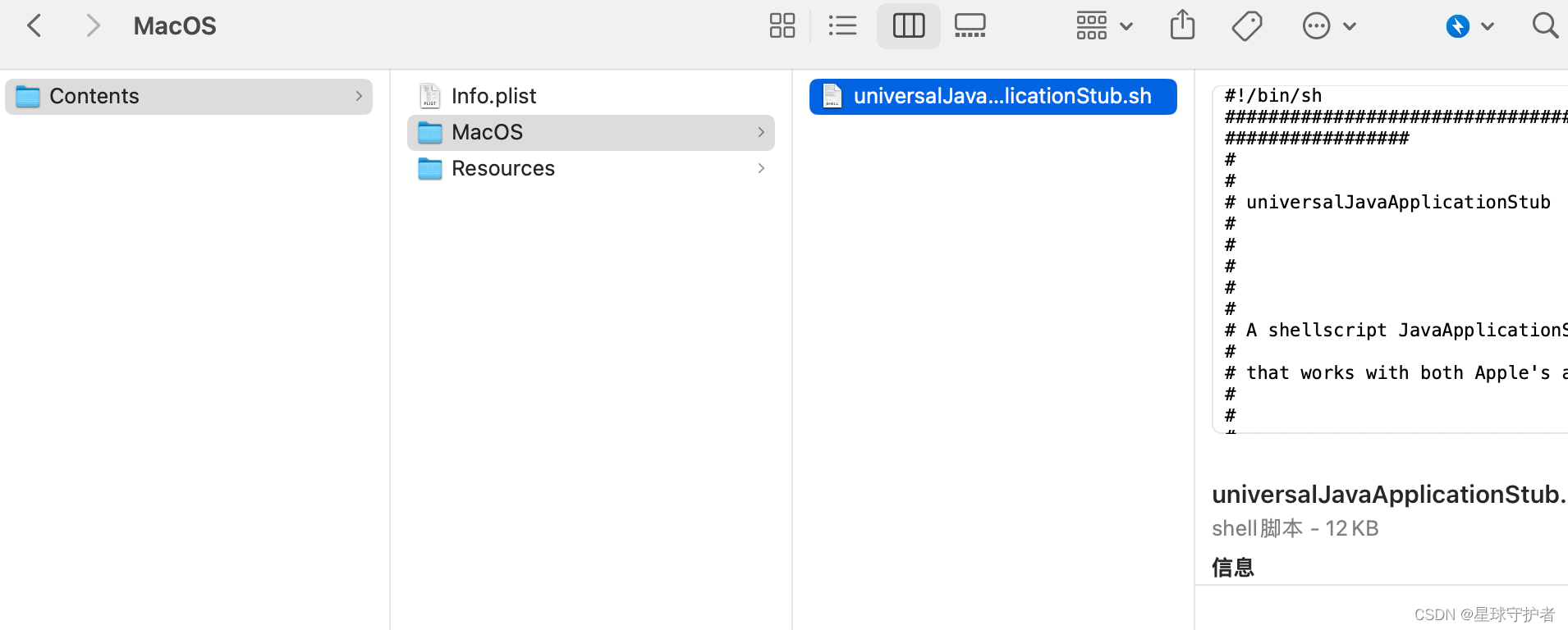Click the MacOS window title
Image resolution: width=1568 pixels, height=630 pixels.
pyautogui.click(x=175, y=26)
